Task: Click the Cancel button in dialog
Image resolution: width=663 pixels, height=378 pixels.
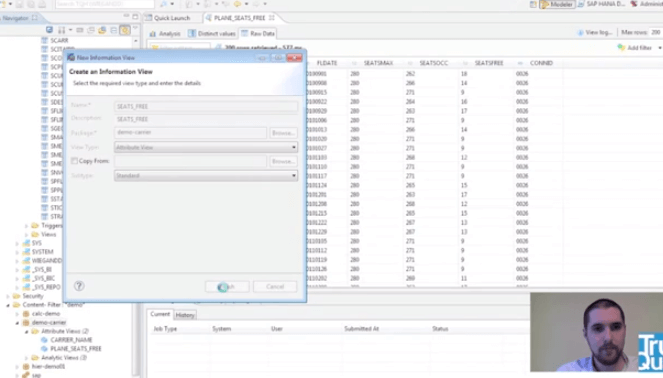Action: coord(275,287)
